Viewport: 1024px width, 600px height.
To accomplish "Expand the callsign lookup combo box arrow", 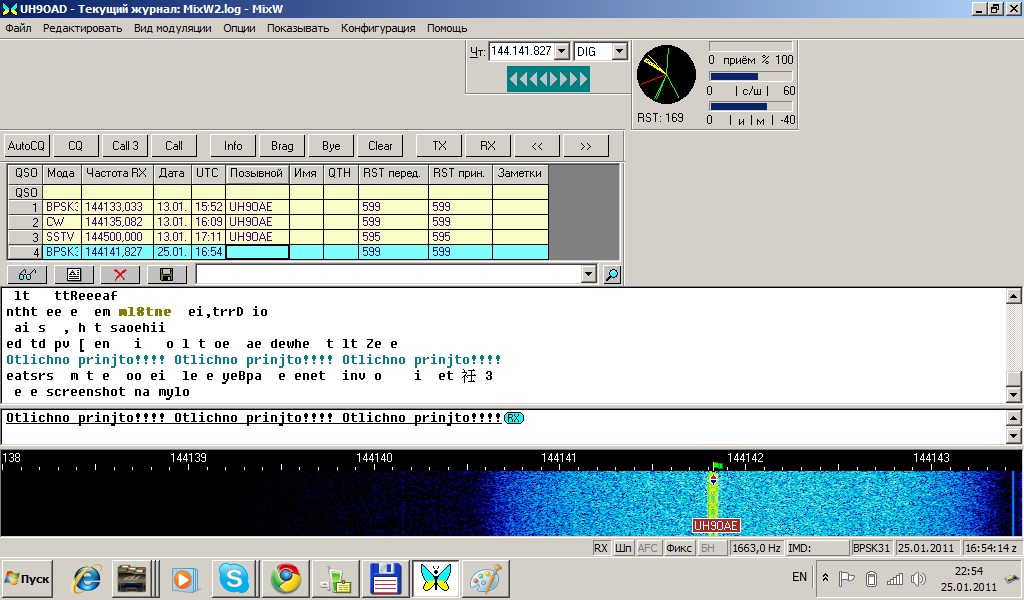I will point(588,274).
